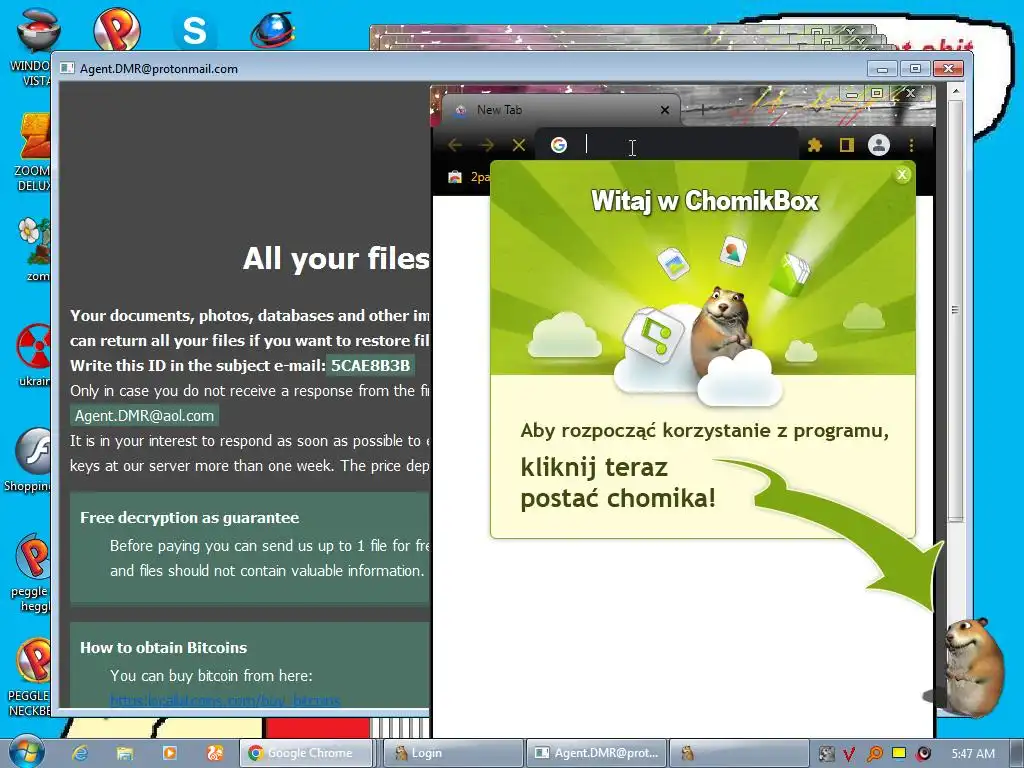
Task: Open the Peggle desktop icon on the top row
Action: click(x=117, y=27)
